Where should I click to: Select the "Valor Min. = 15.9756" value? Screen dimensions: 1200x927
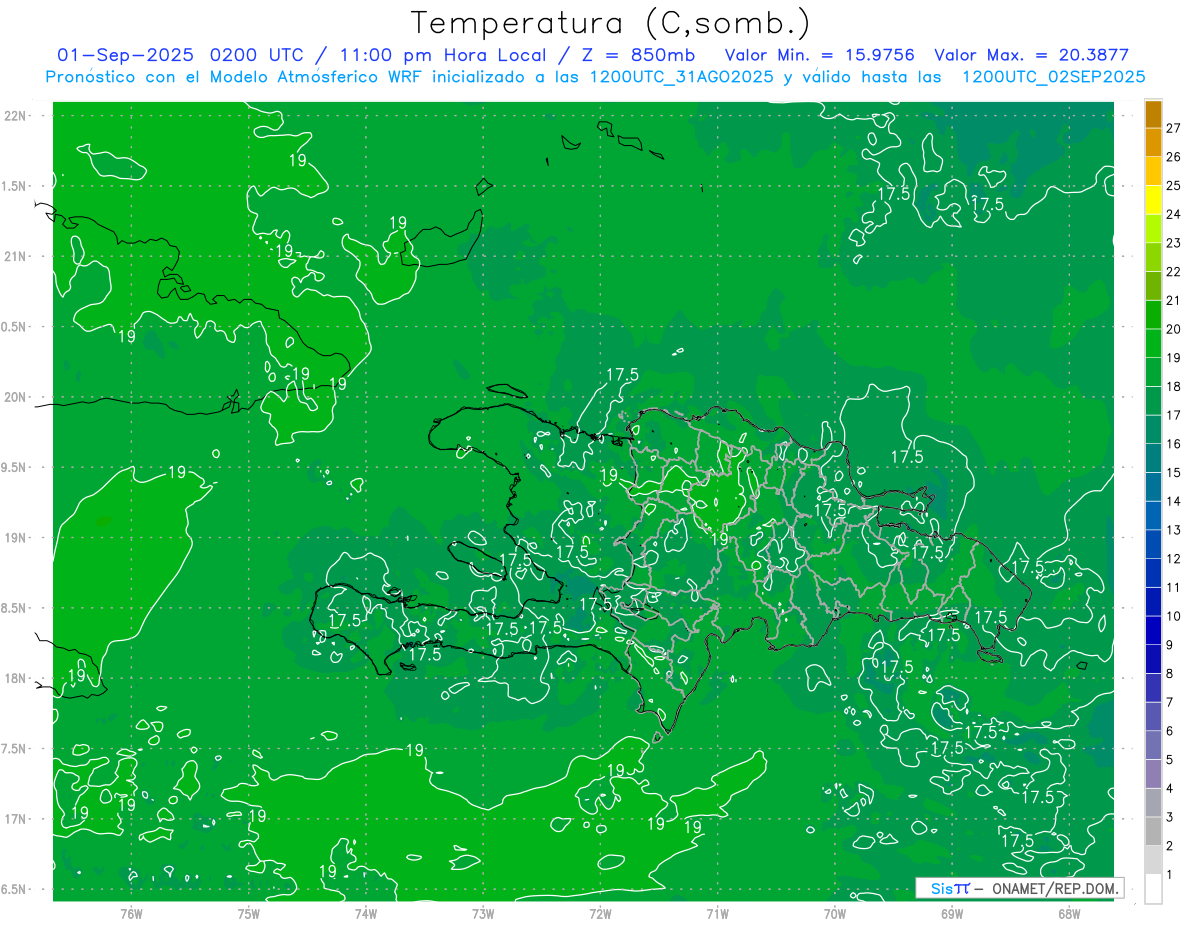pyautogui.click(x=820, y=55)
